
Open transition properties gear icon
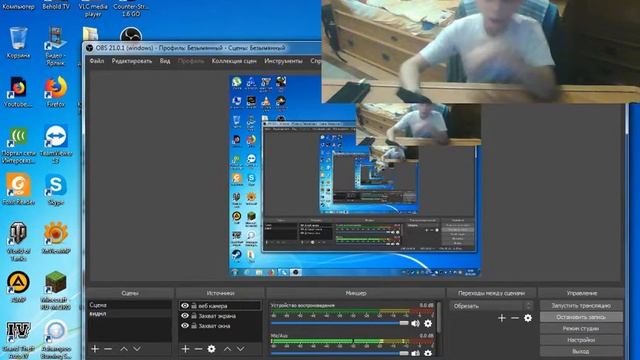(x=528, y=318)
